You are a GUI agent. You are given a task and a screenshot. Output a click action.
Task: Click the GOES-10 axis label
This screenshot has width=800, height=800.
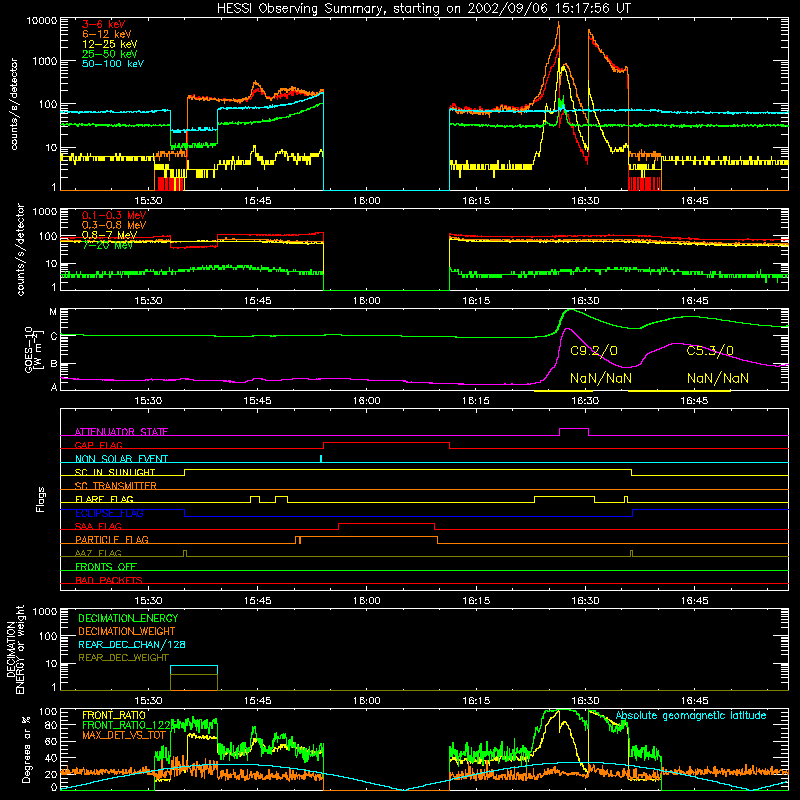[x=33, y=349]
